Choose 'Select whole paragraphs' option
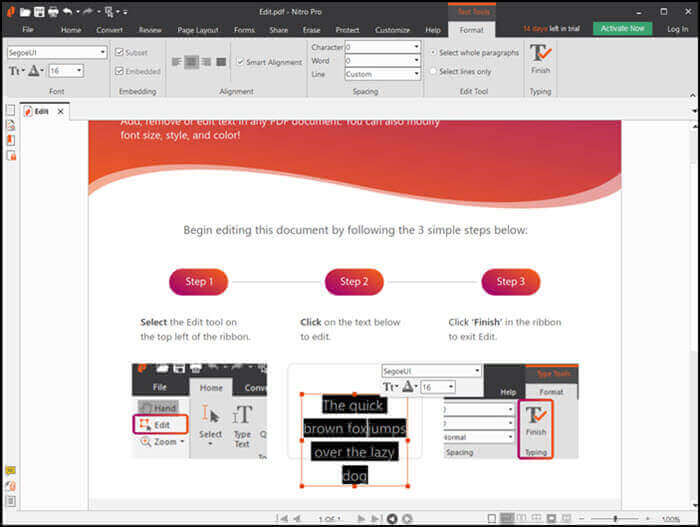The height and width of the screenshot is (527, 700). (432, 52)
